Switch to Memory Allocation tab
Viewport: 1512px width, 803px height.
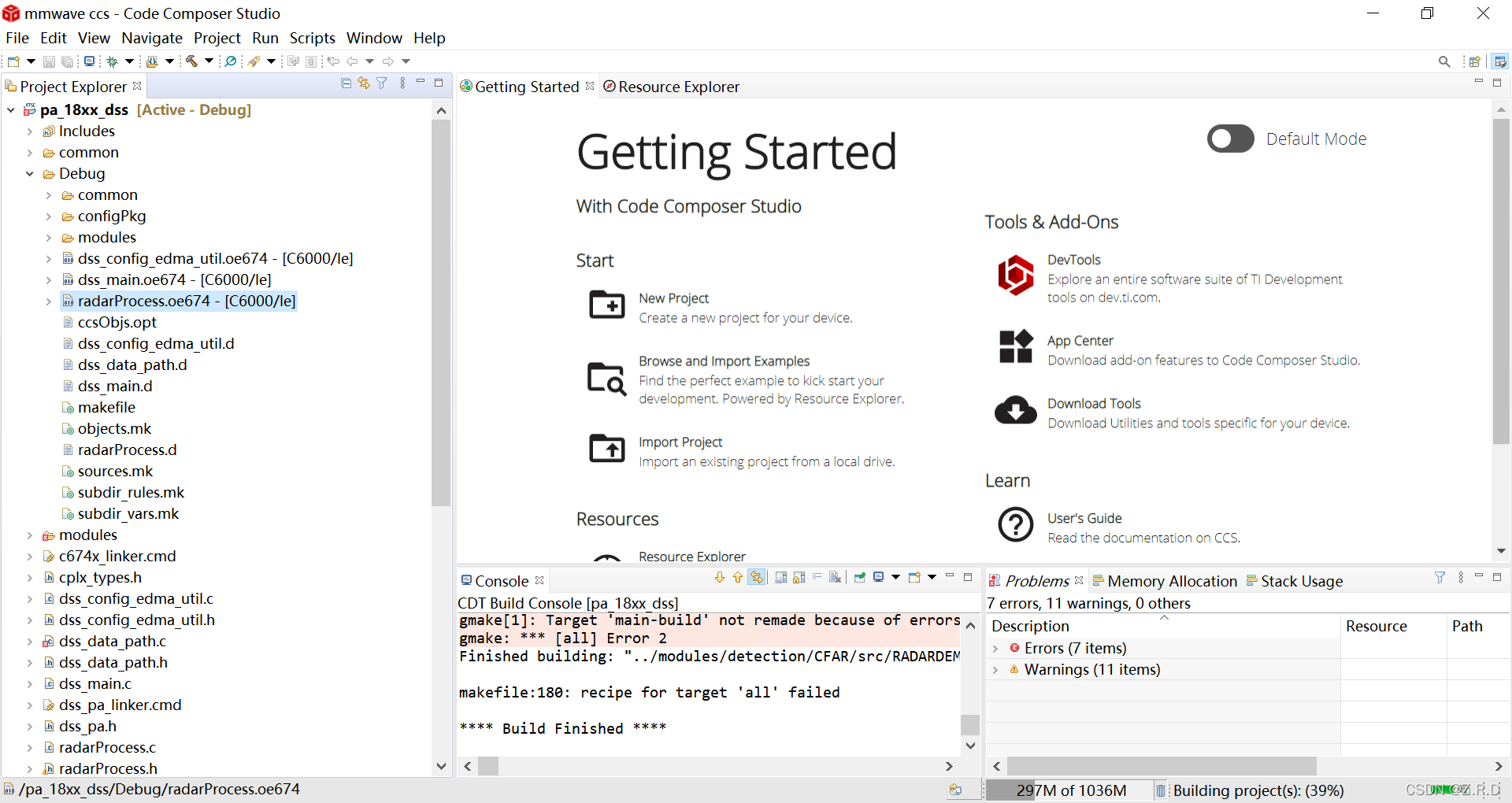pos(1165,581)
